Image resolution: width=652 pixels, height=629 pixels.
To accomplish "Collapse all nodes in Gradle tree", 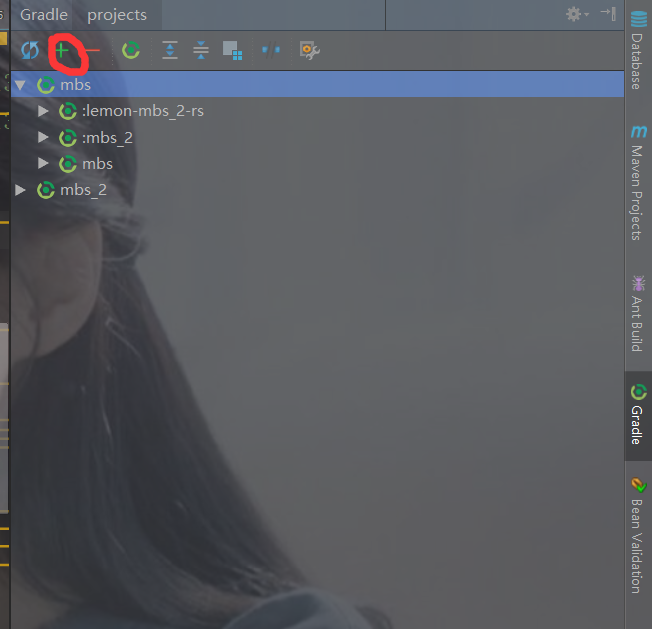I will pos(201,50).
